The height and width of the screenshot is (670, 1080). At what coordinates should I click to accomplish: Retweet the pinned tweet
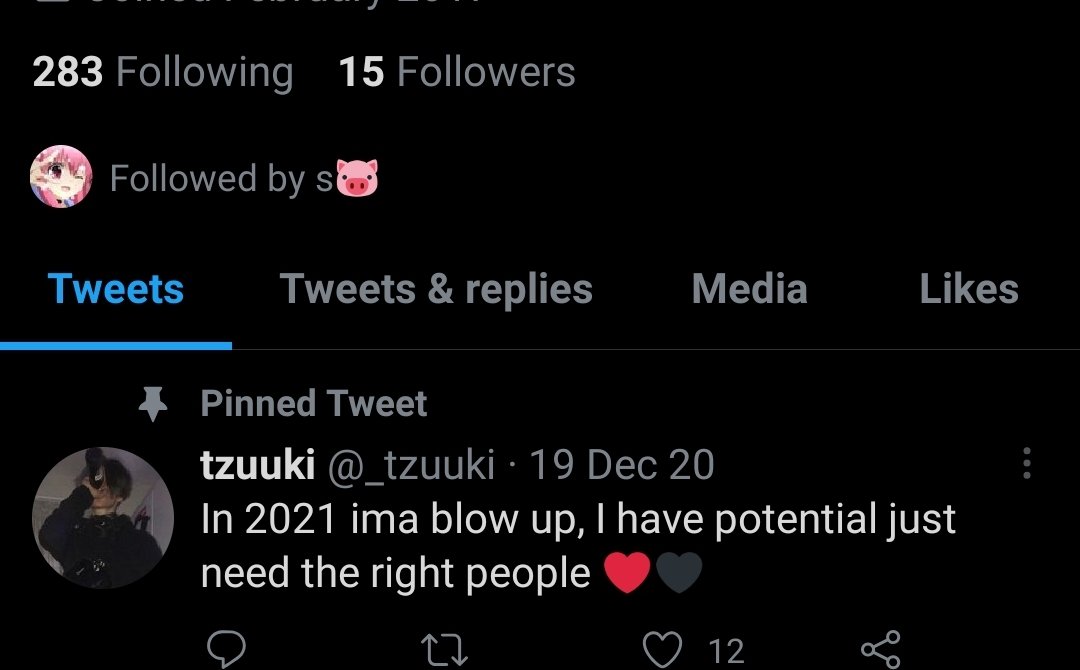(445, 650)
